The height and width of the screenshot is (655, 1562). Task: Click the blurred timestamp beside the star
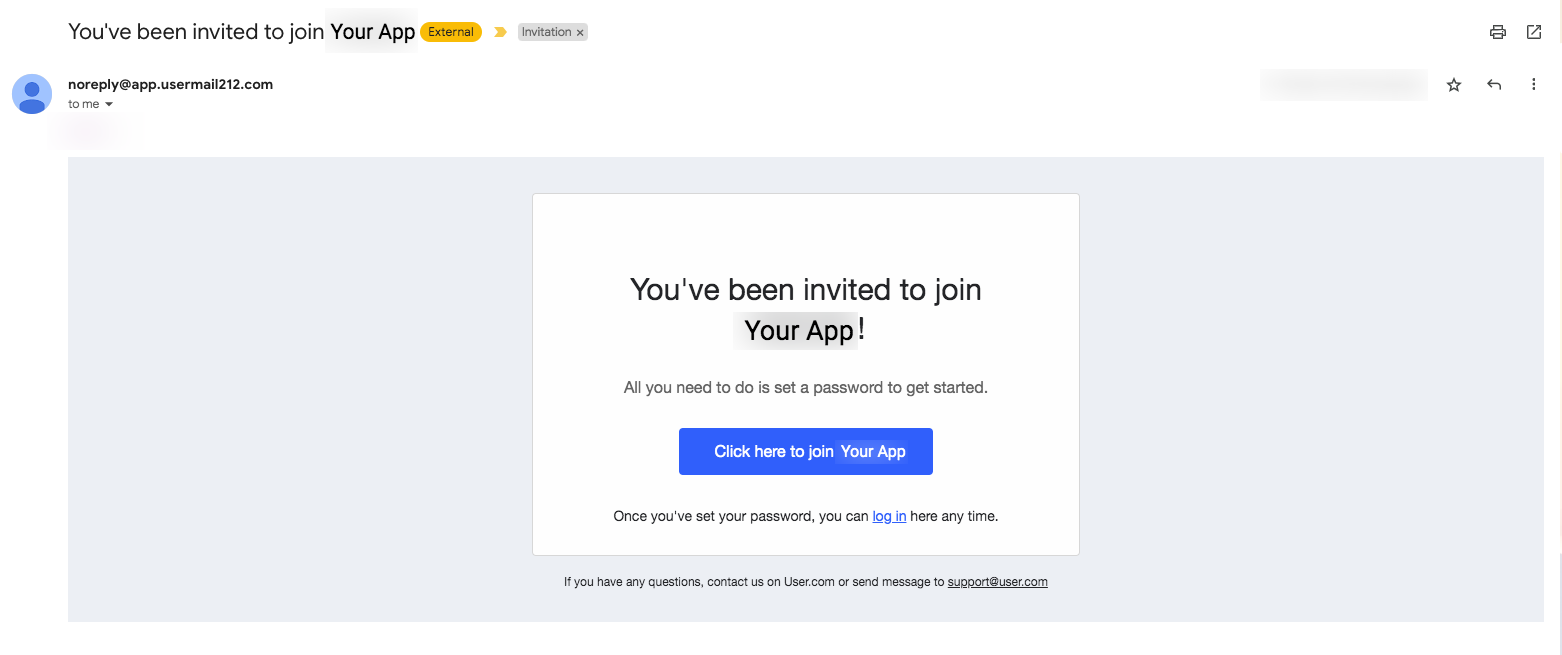1344,85
